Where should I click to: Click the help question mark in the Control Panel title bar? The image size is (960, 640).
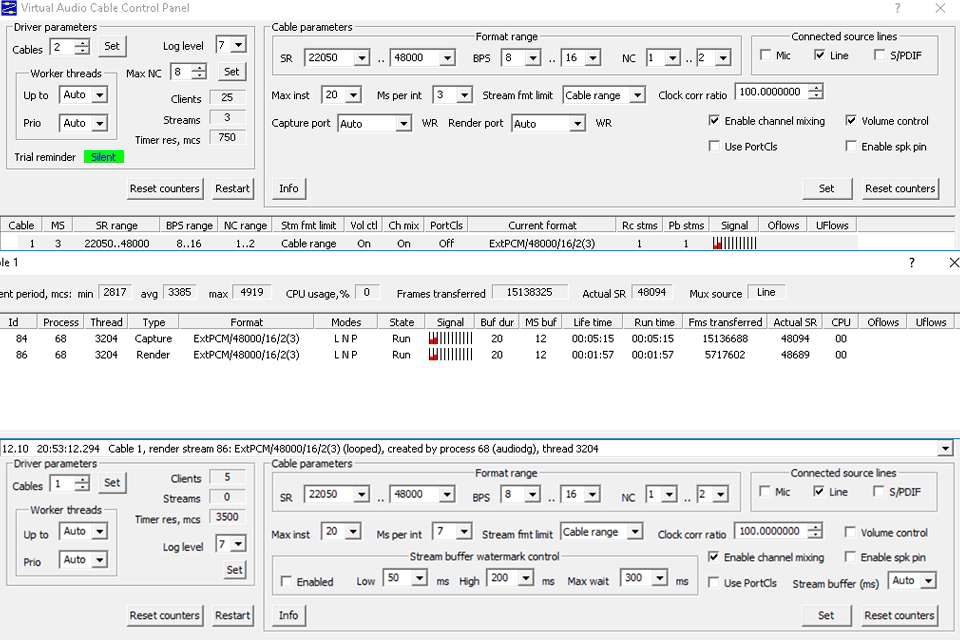(896, 8)
